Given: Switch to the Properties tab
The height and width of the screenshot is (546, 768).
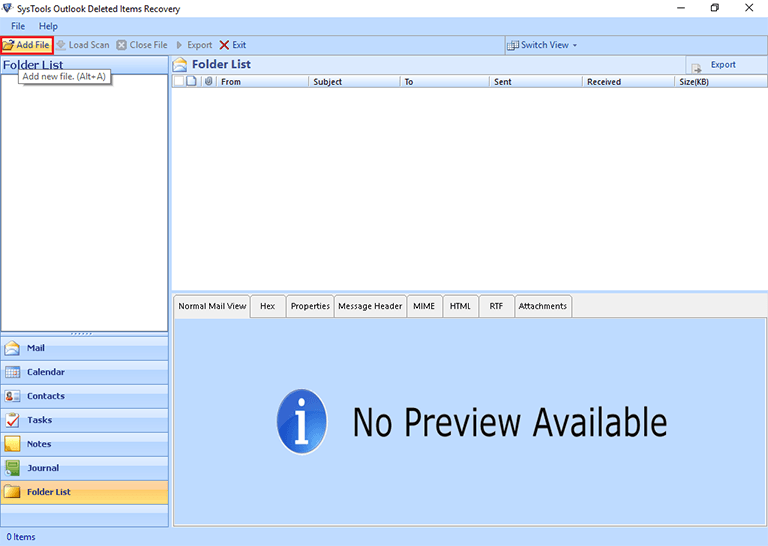Looking at the screenshot, I should coord(310,307).
